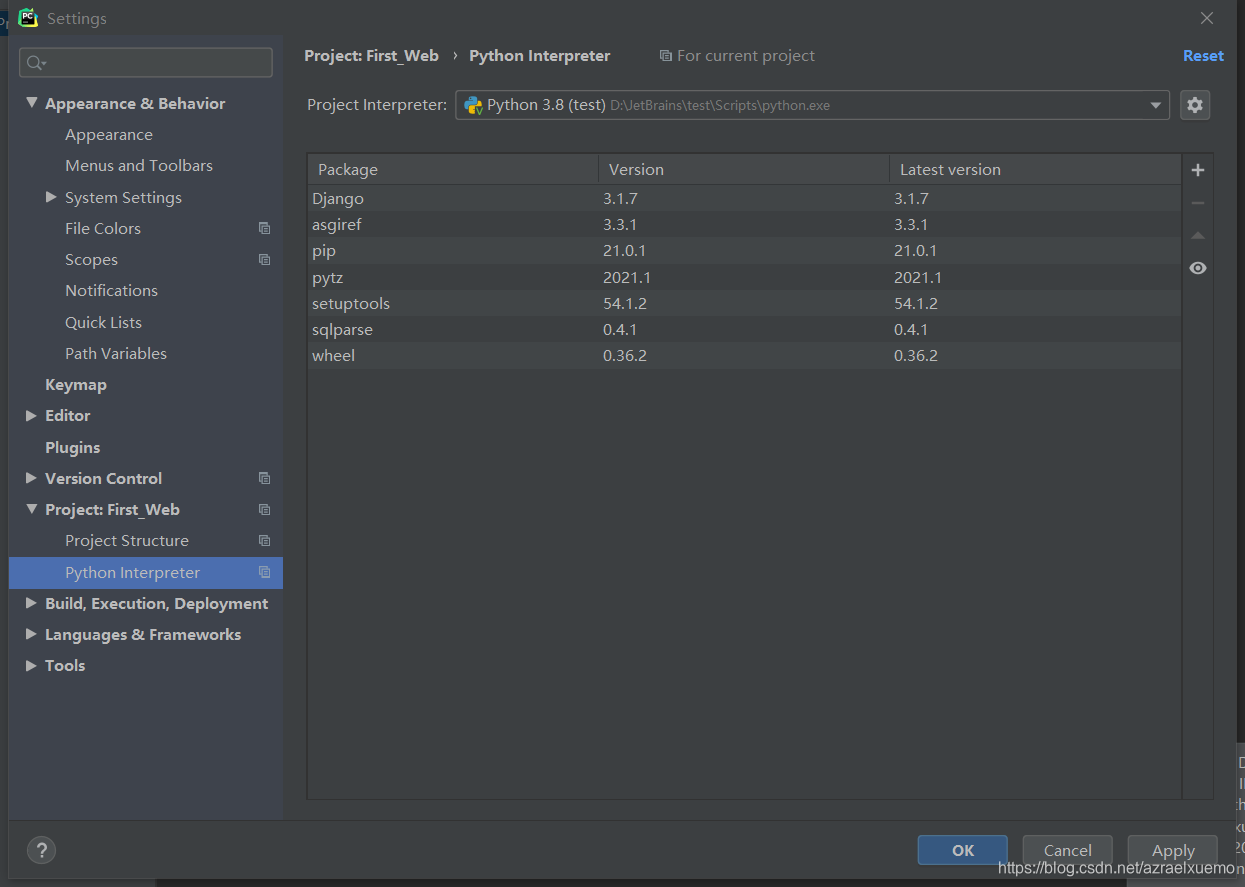The width and height of the screenshot is (1245, 887).
Task: Expand Languages & Frameworks section
Action: pos(32,634)
